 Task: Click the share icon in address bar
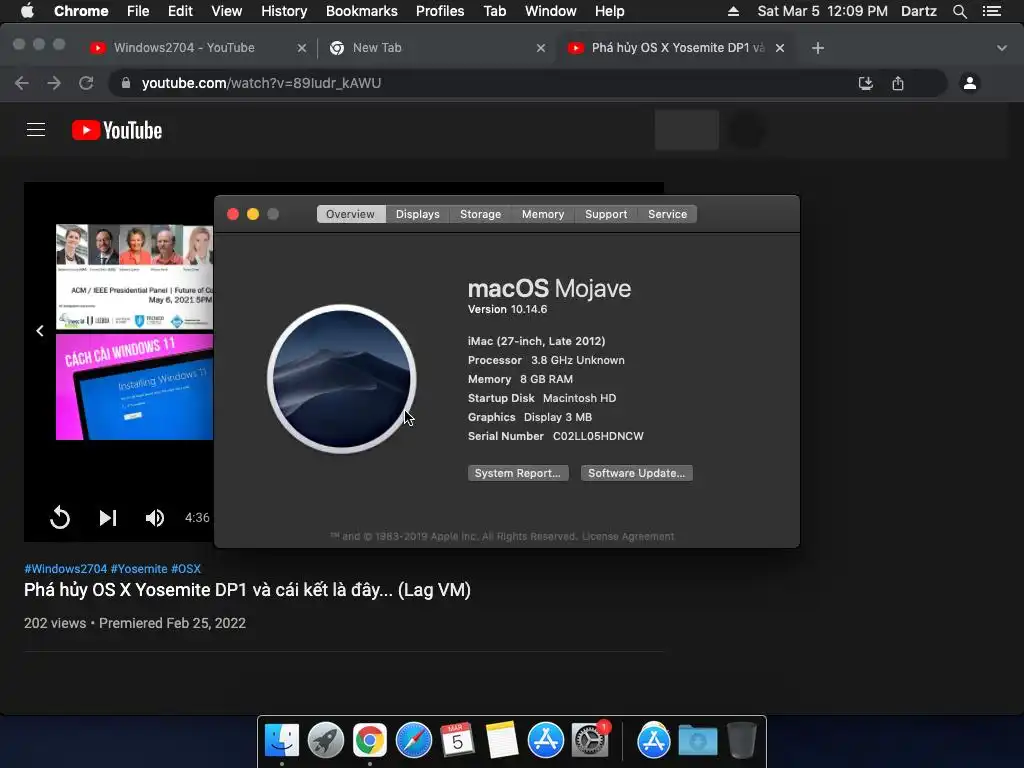(x=898, y=83)
